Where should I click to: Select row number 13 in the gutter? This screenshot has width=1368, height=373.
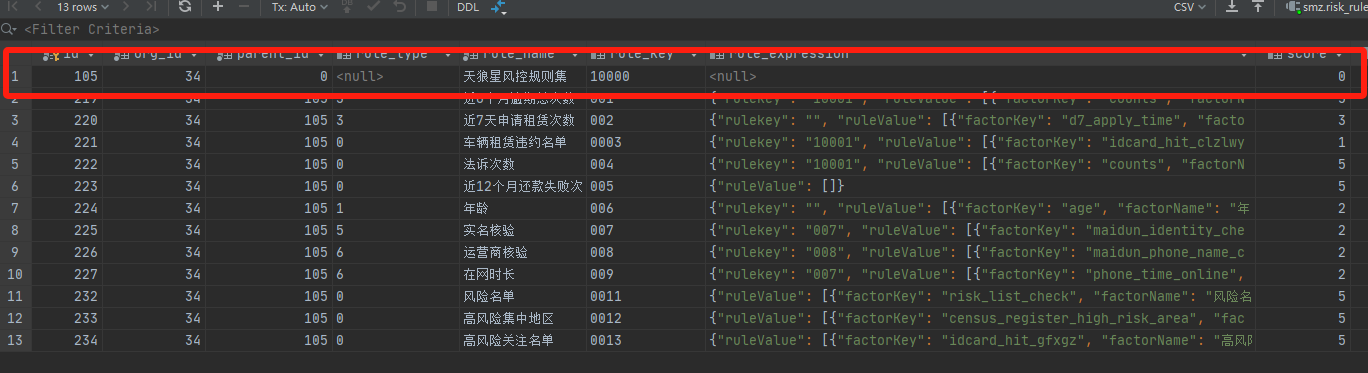[x=15, y=341]
